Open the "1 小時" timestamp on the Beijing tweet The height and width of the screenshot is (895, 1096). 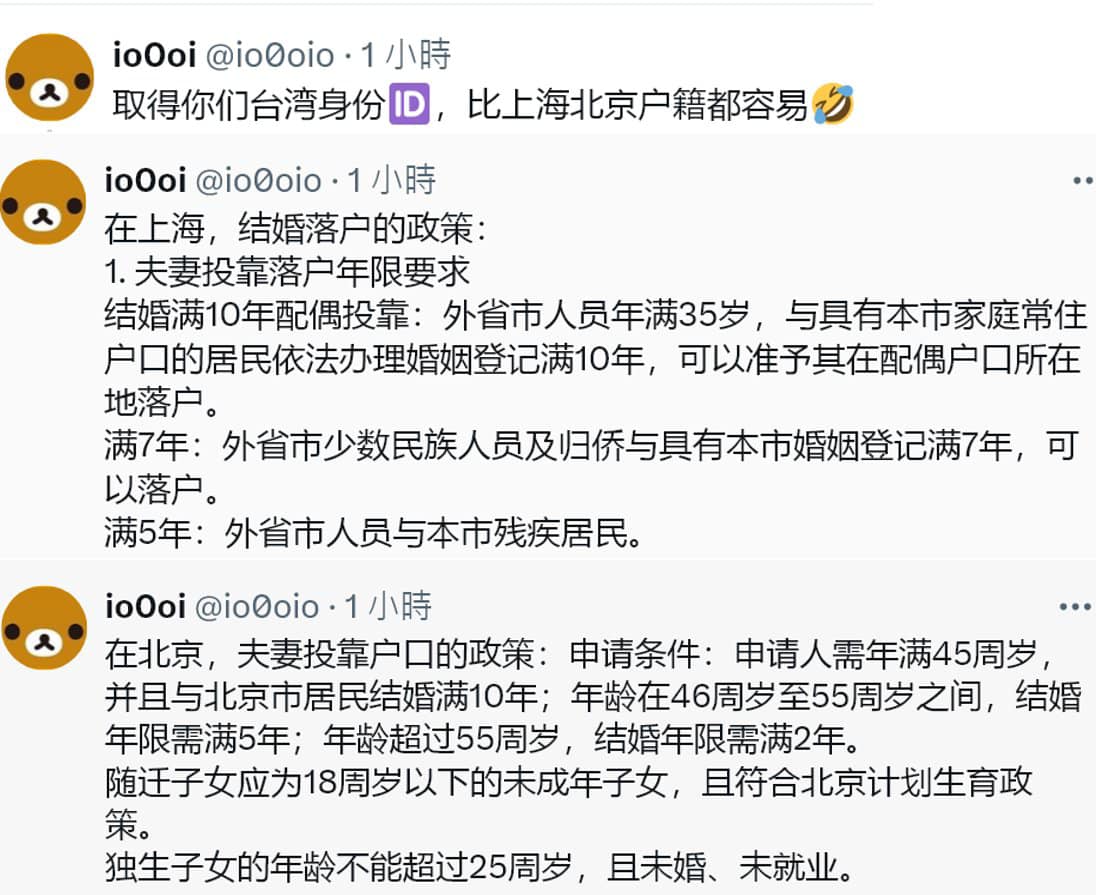(388, 607)
